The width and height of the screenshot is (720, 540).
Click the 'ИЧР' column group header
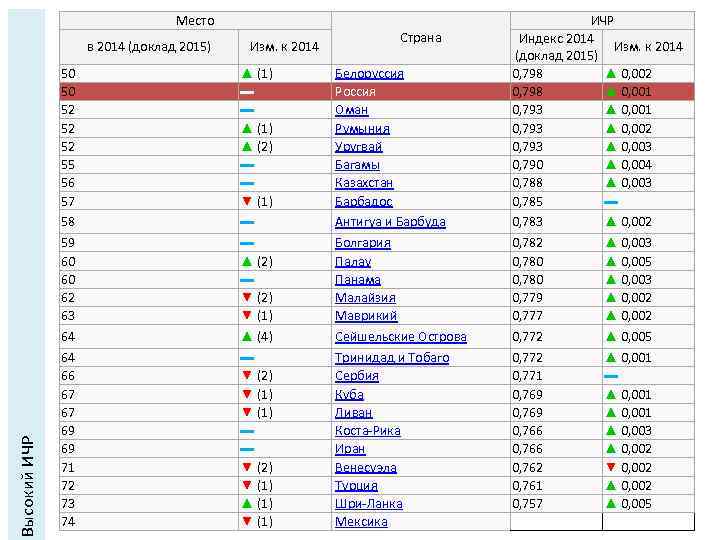[x=602, y=21]
